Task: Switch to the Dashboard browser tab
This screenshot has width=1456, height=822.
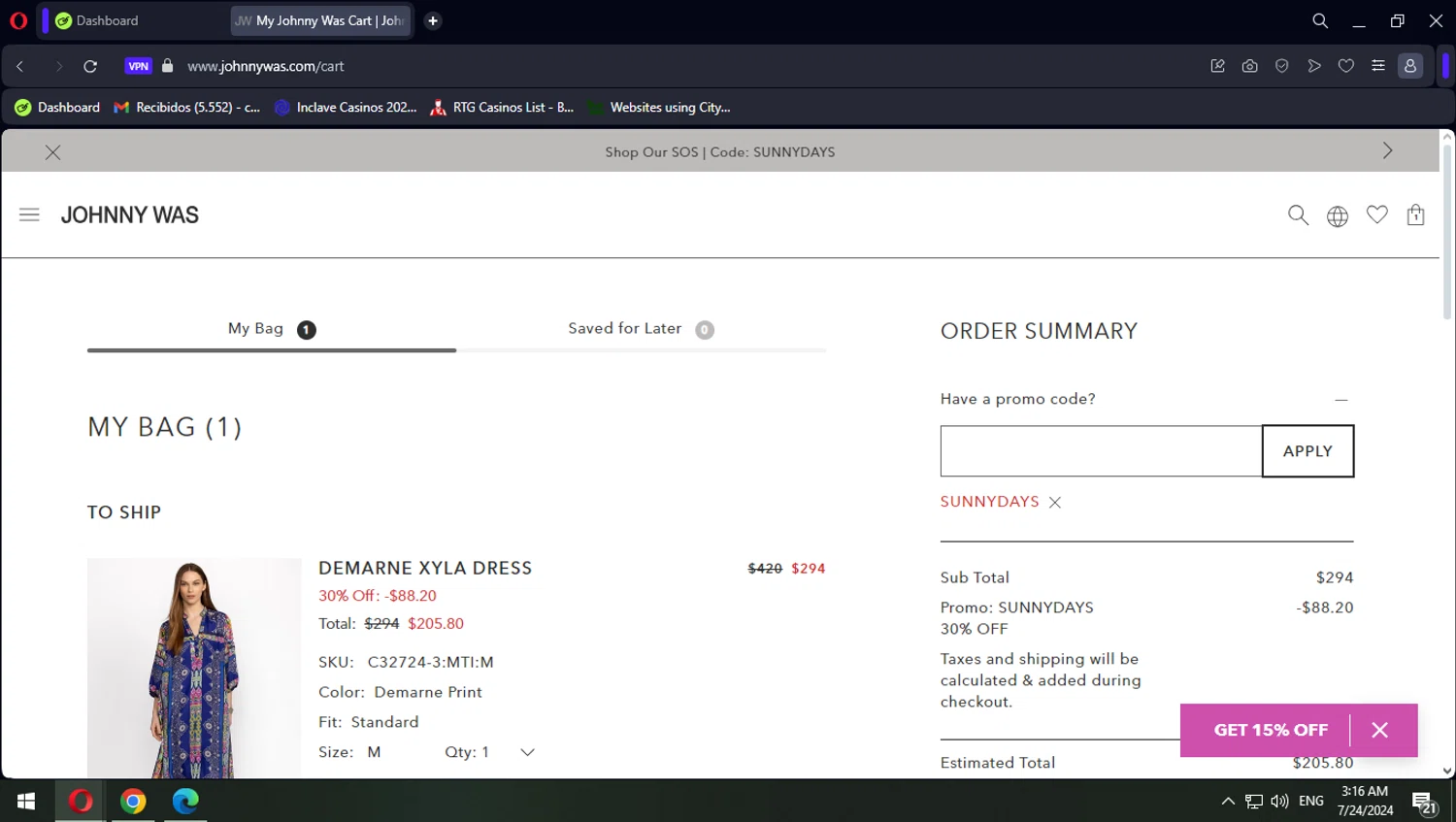Action: tap(136, 20)
